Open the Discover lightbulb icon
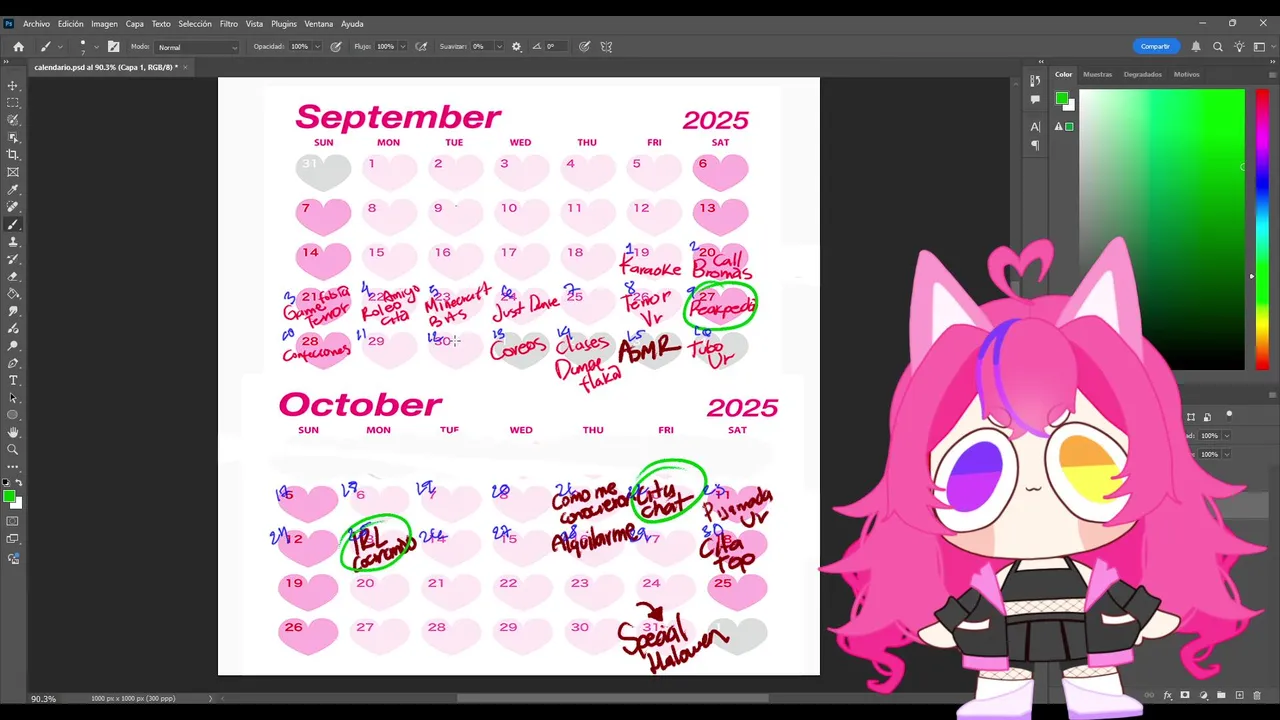Viewport: 1280px width, 720px height. (1239, 46)
